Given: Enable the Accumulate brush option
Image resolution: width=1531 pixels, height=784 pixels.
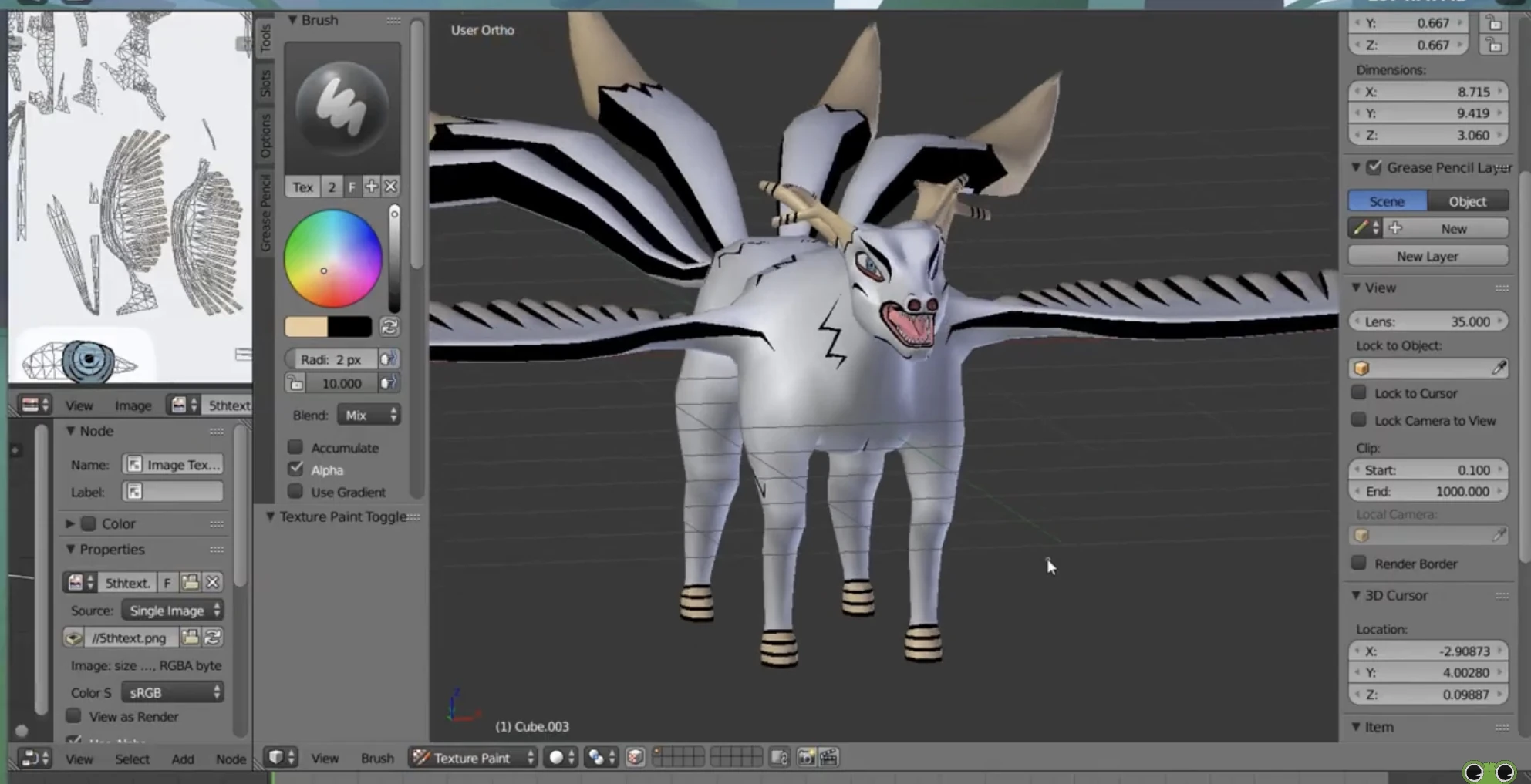Looking at the screenshot, I should coord(295,447).
